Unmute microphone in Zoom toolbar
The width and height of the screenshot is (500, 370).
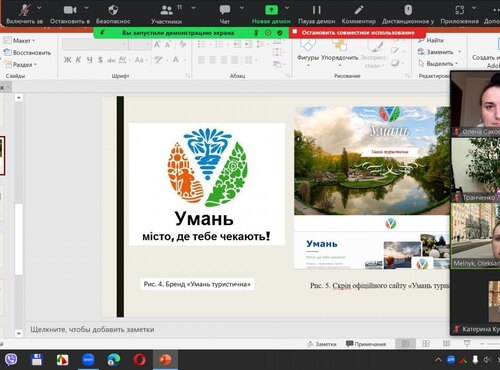(24, 10)
